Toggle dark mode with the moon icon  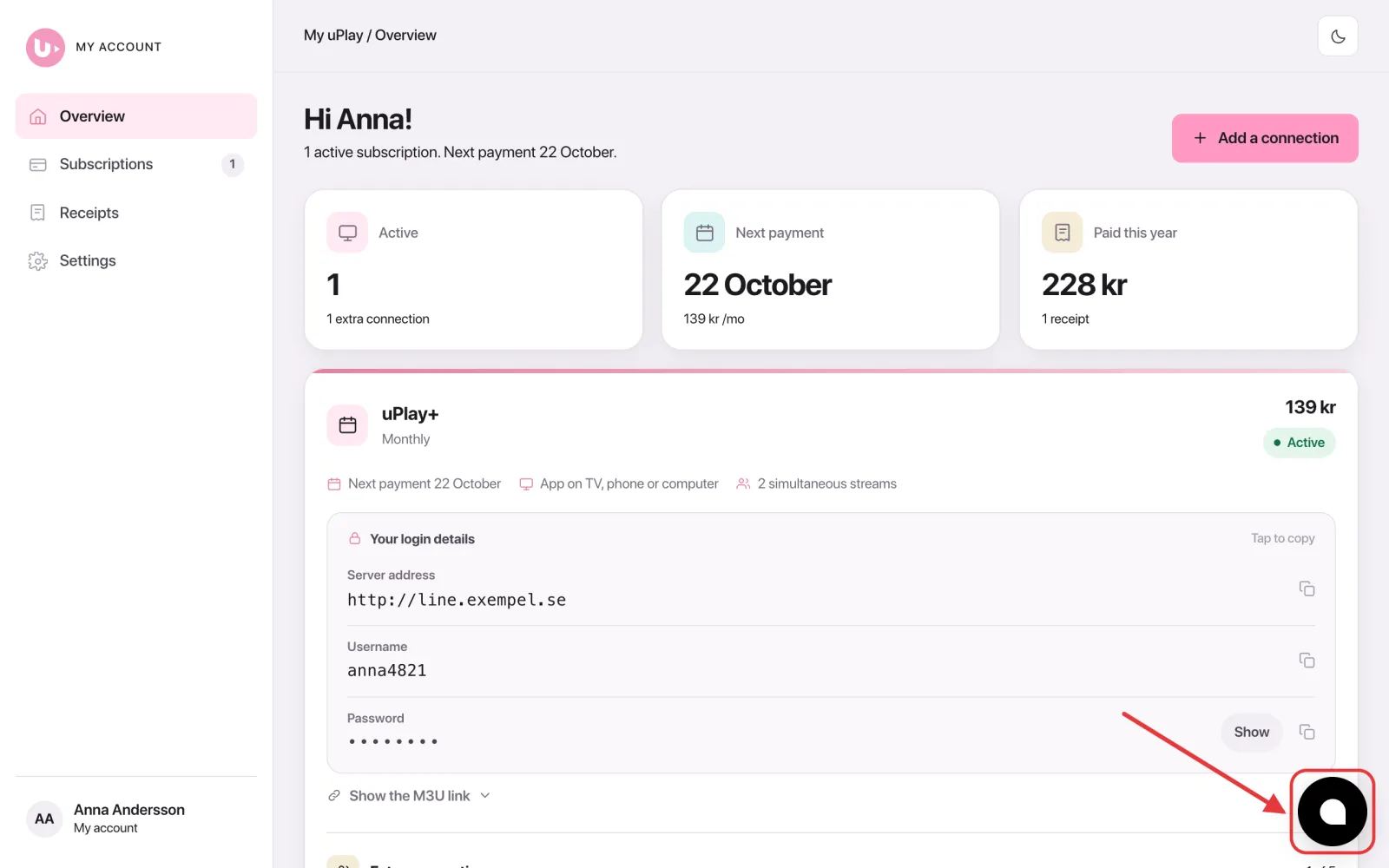(x=1338, y=36)
